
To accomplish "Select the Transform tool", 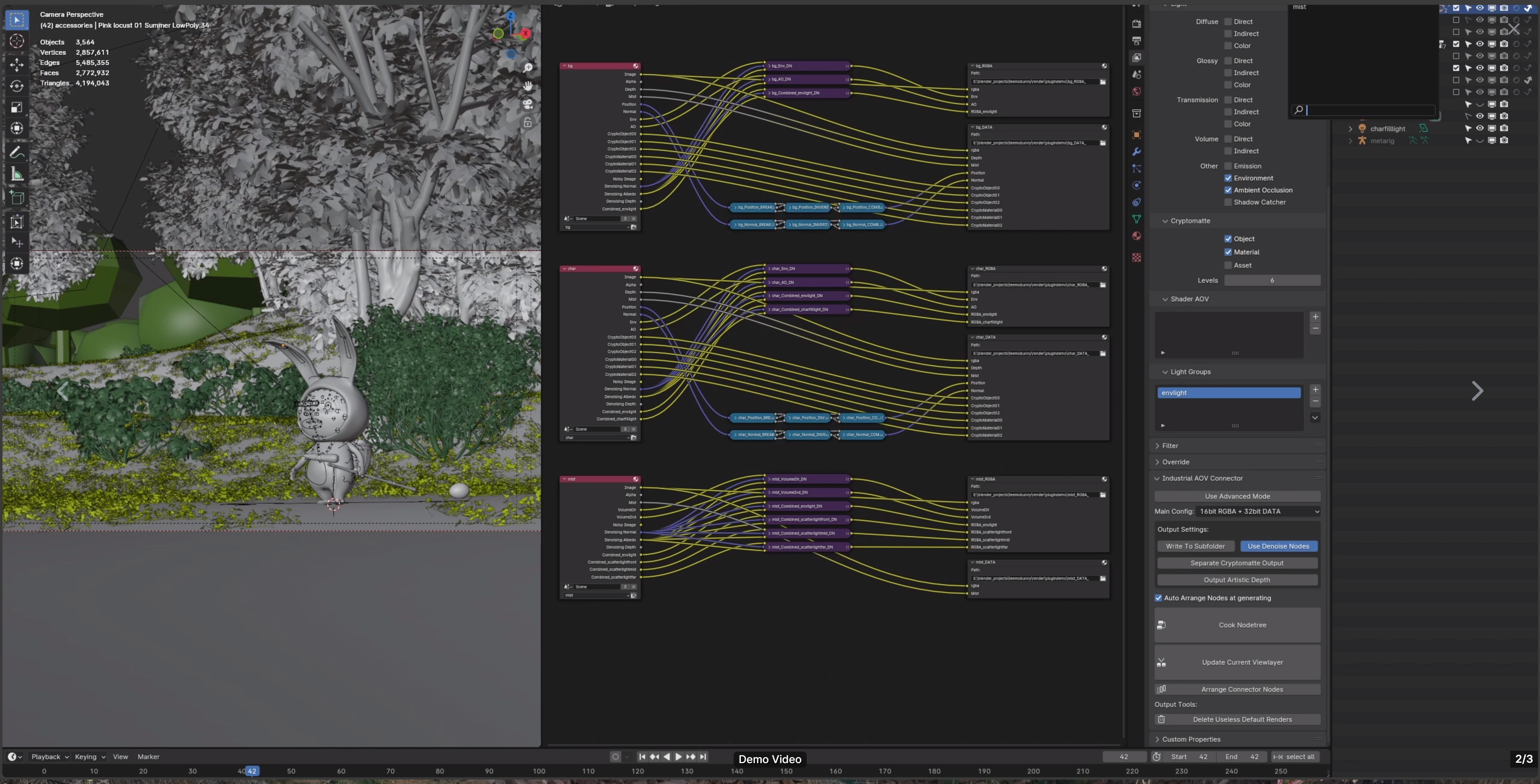I will click(x=17, y=128).
